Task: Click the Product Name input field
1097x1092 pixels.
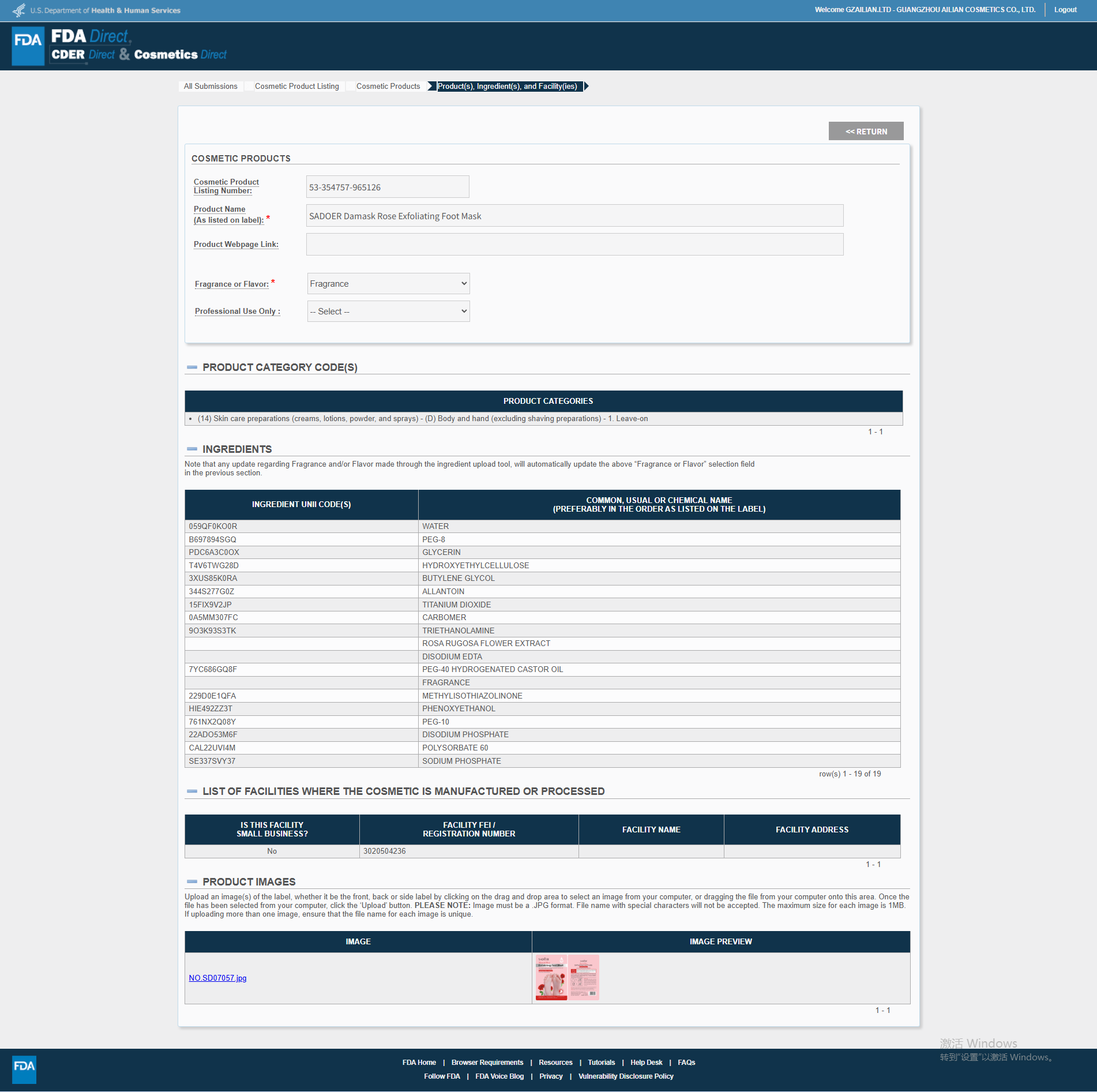Action: 574,216
